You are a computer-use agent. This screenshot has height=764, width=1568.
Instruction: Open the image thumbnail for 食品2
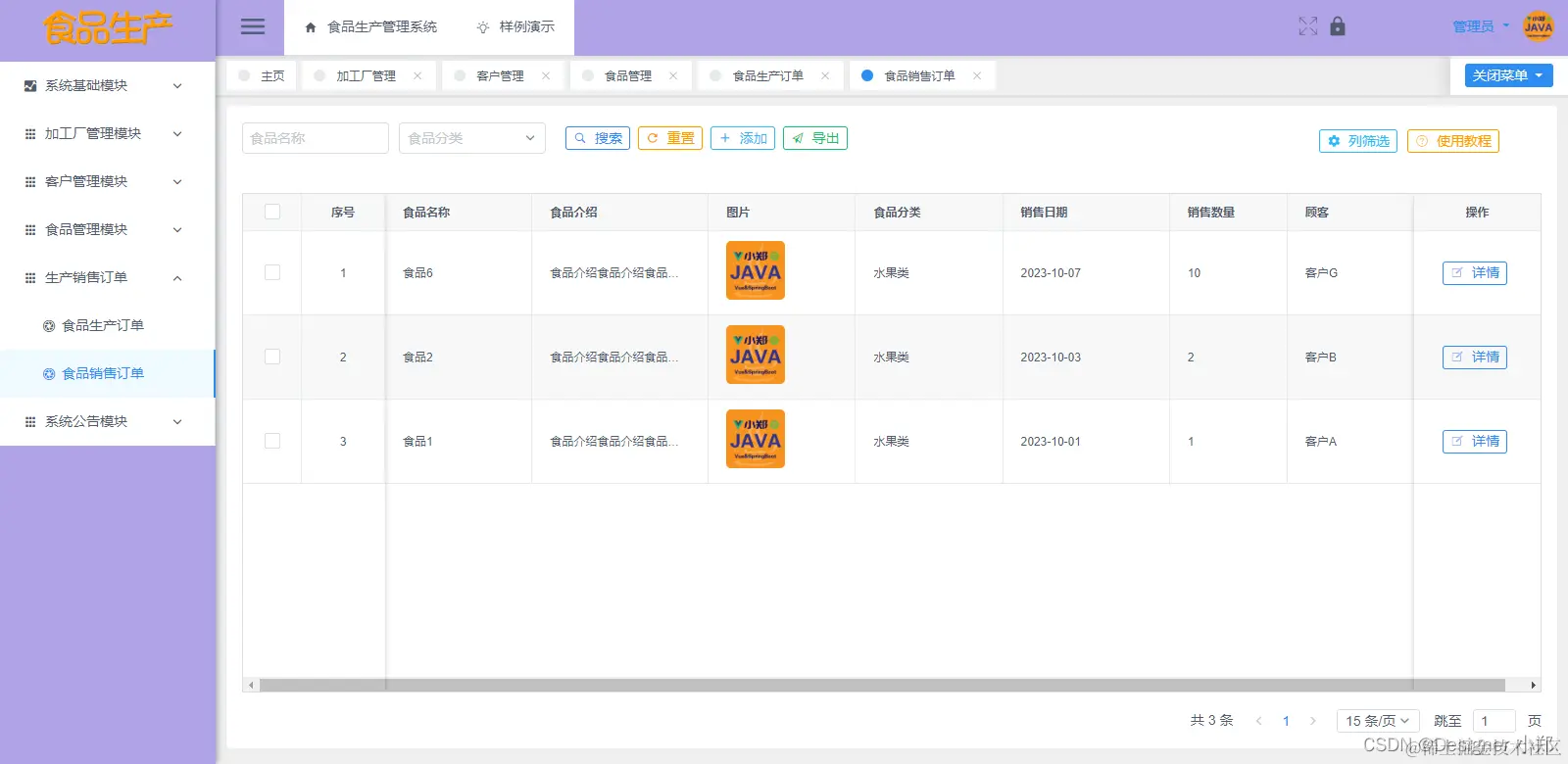coord(756,355)
